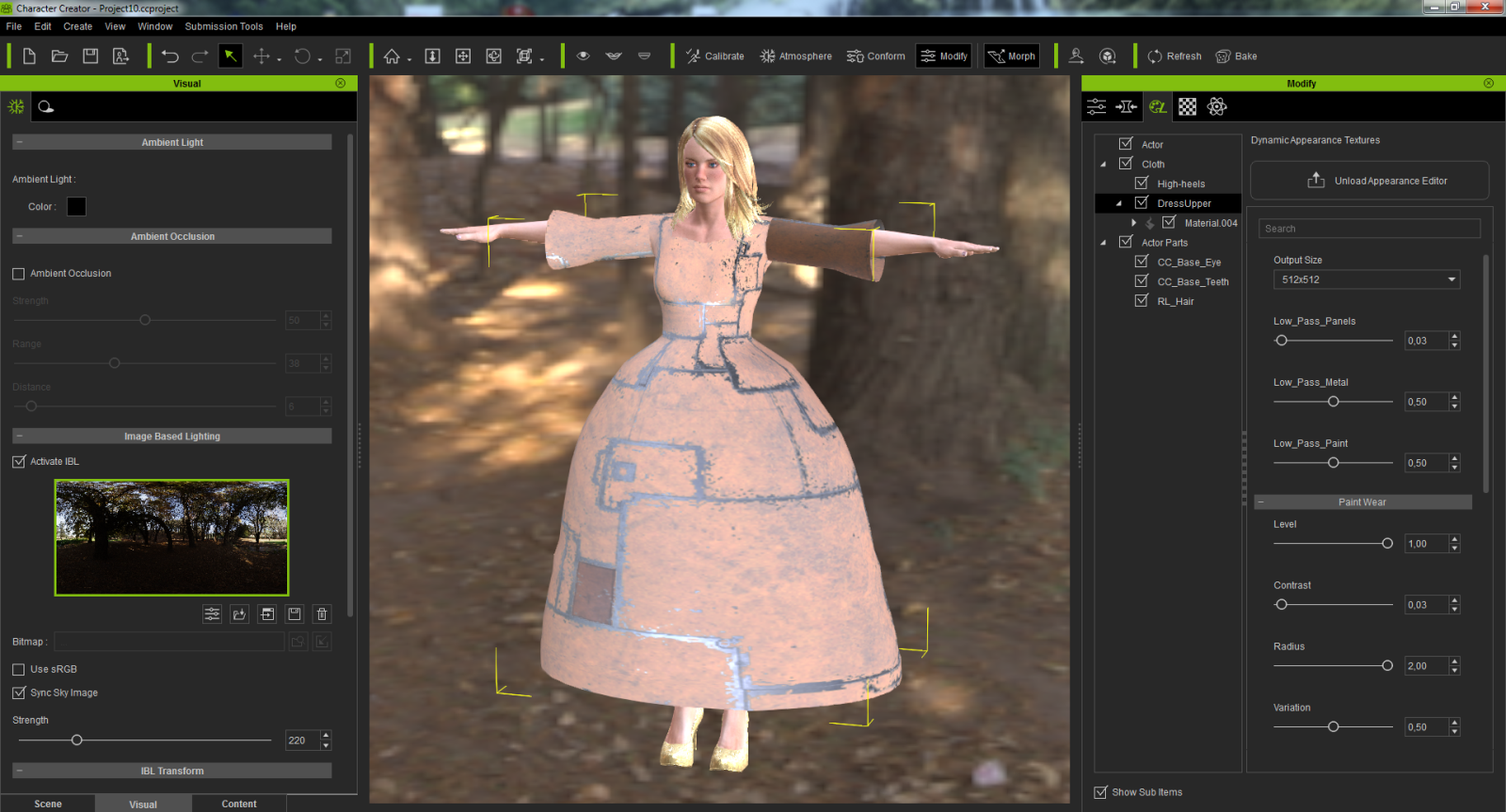Toggle Activate IBL checkbox
Viewport: 1506px width, 812px height.
tap(19, 462)
